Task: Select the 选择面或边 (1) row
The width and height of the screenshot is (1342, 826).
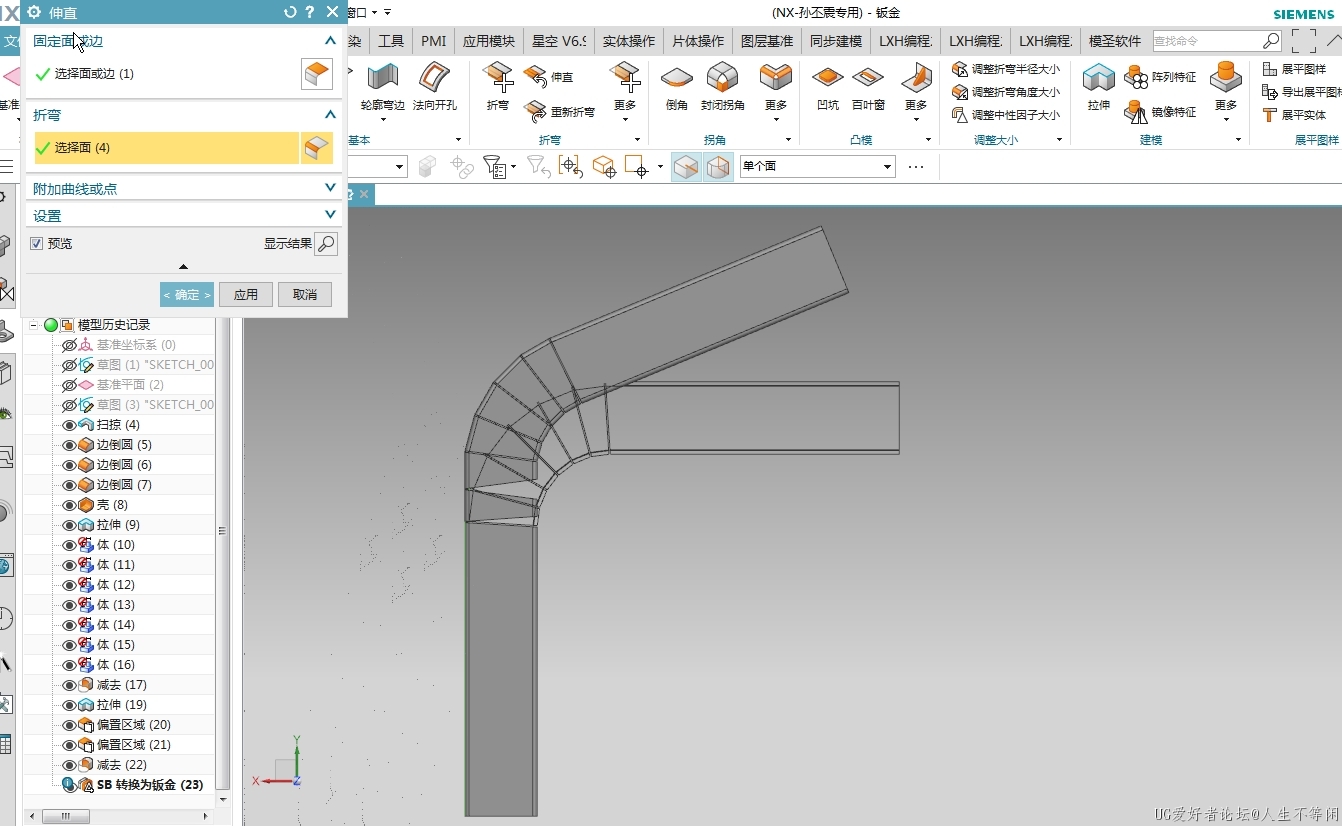Action: click(167, 74)
